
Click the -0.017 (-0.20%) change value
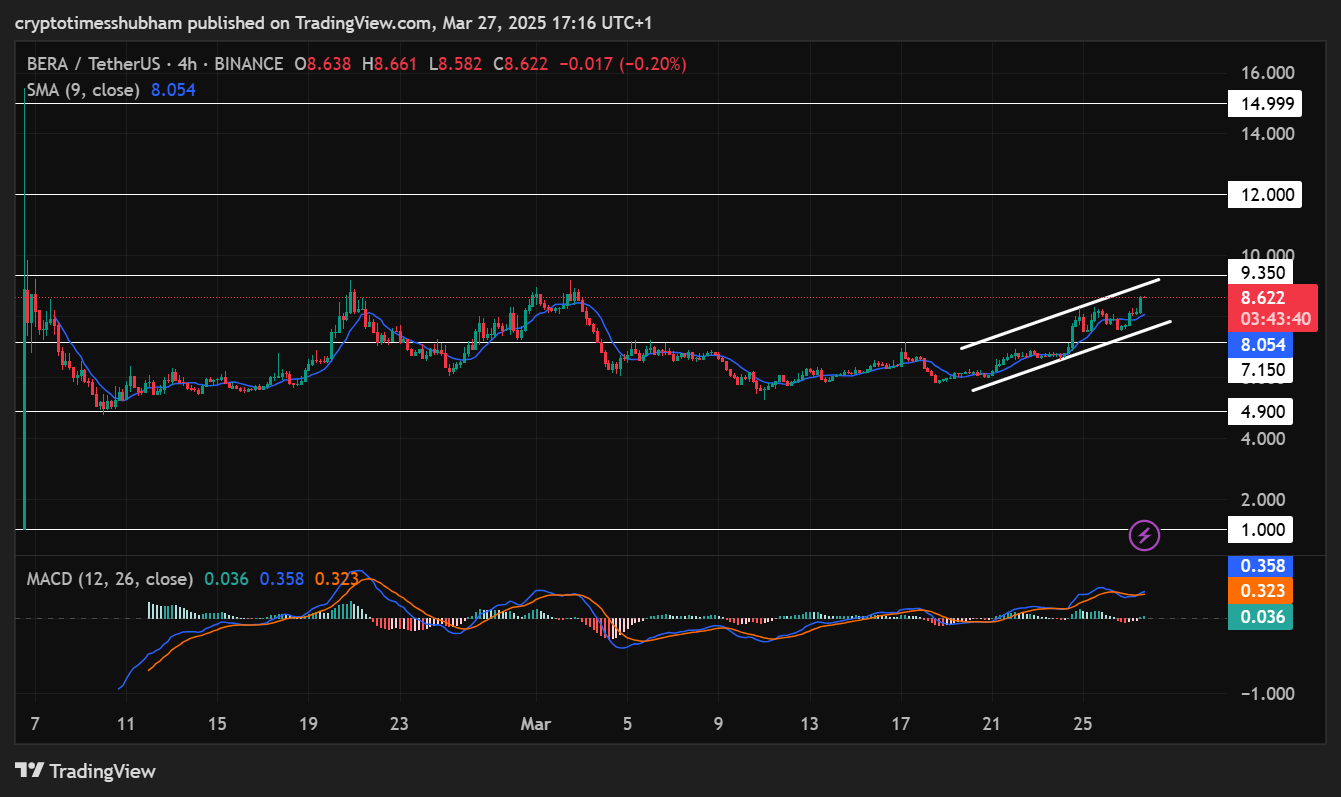(621, 64)
